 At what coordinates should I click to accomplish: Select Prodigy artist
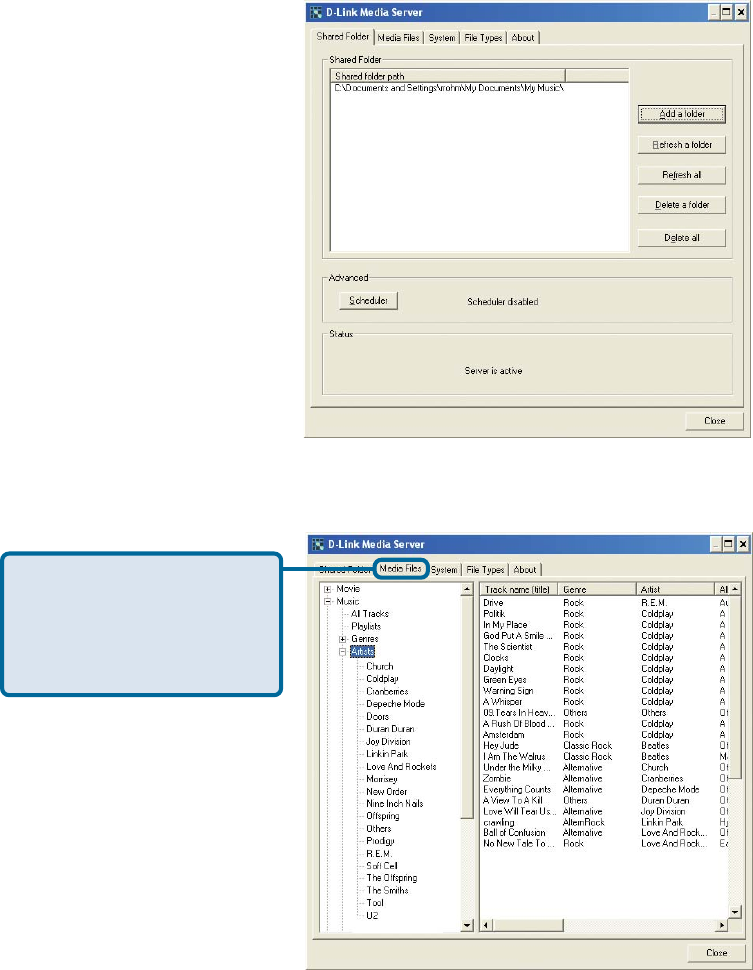(380, 841)
